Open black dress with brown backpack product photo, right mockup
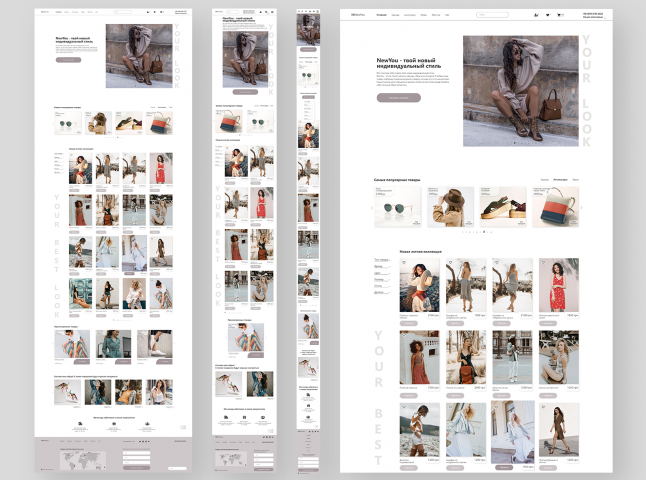The image size is (646, 480). pos(466,357)
